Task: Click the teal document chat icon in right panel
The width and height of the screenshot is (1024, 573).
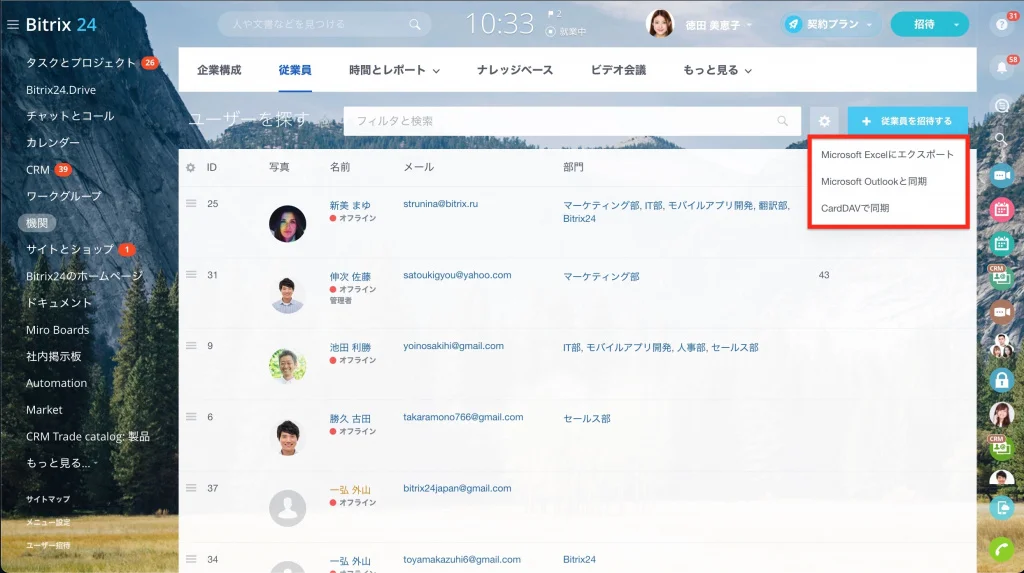Action: (1001, 508)
